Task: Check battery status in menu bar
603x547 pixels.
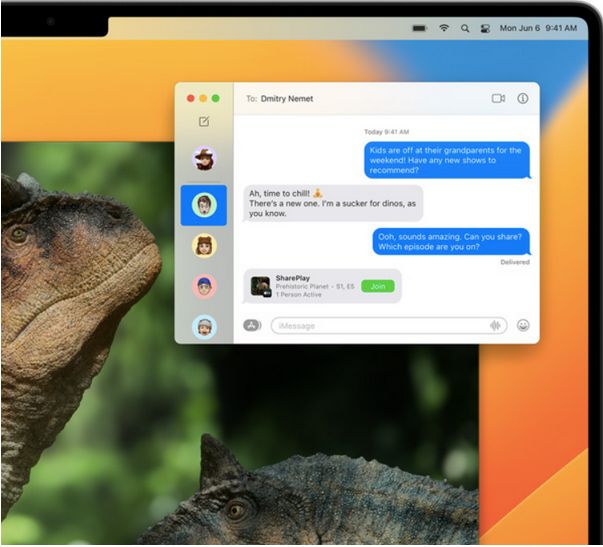Action: (x=420, y=28)
